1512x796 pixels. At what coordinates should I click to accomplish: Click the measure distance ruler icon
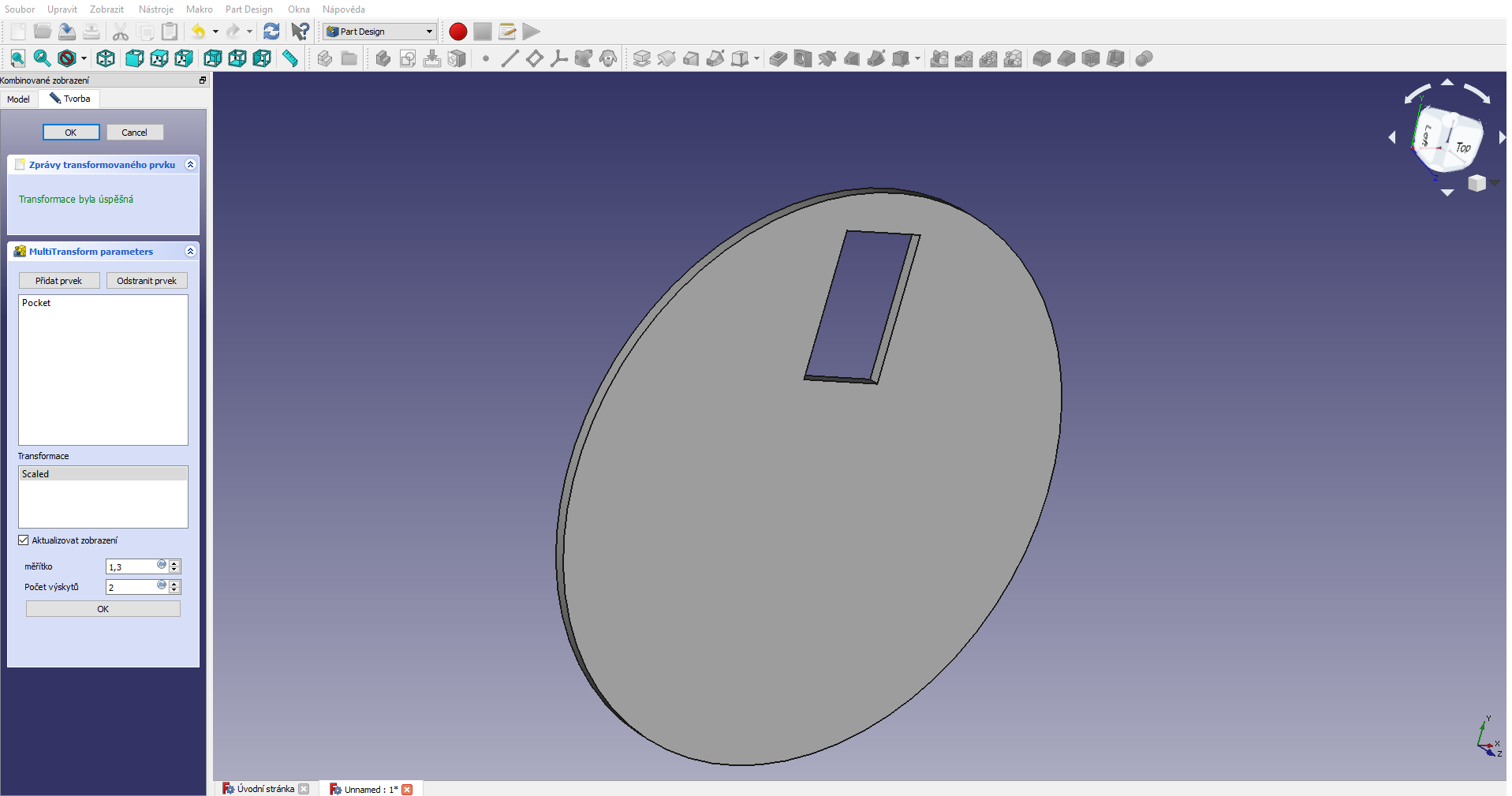pos(290,58)
